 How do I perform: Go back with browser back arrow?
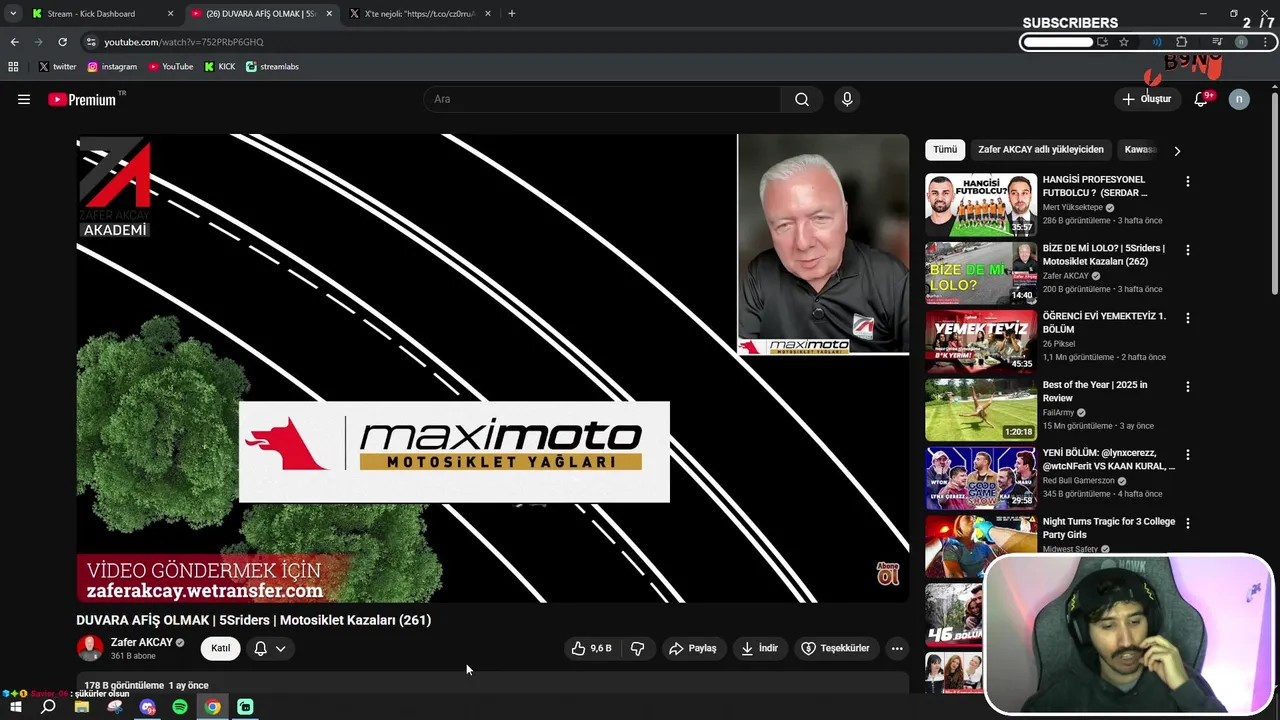[14, 42]
